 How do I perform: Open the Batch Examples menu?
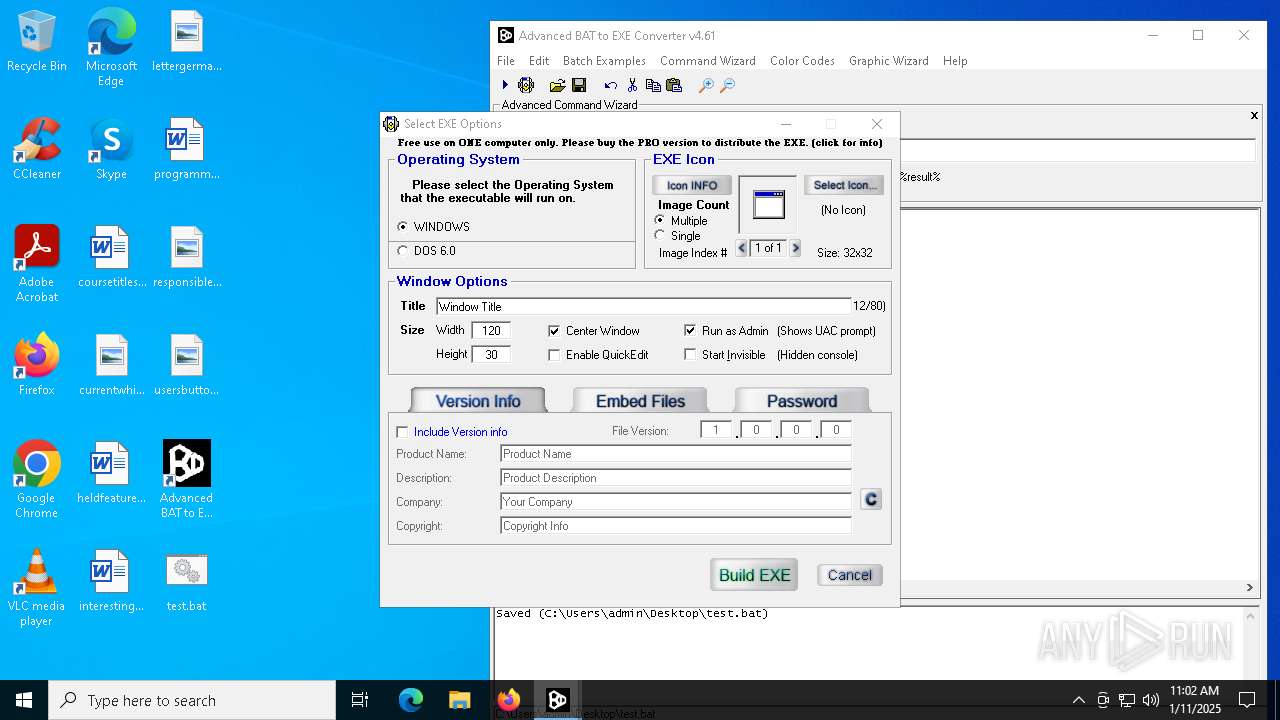click(604, 61)
